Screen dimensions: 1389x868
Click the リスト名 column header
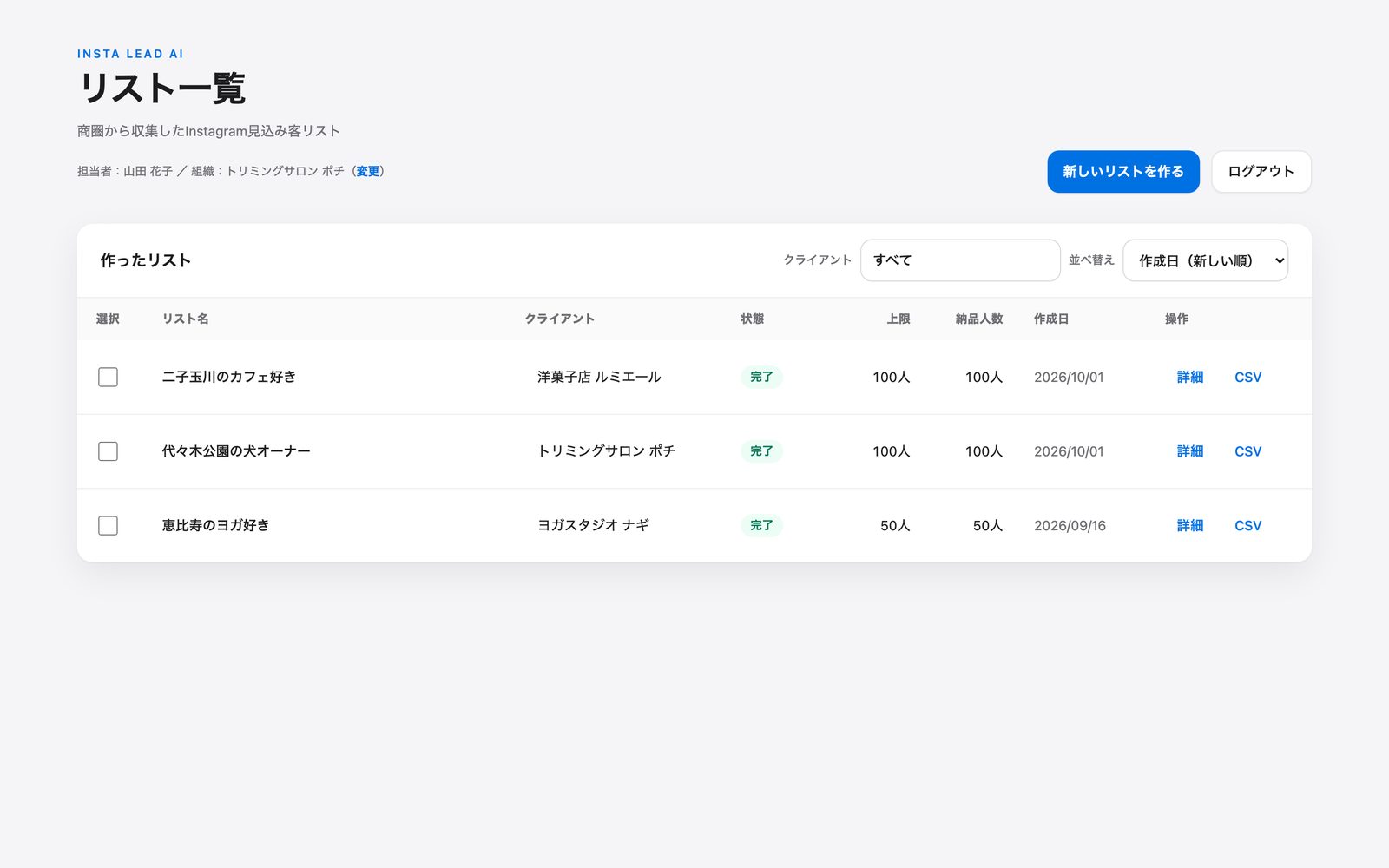tap(186, 319)
